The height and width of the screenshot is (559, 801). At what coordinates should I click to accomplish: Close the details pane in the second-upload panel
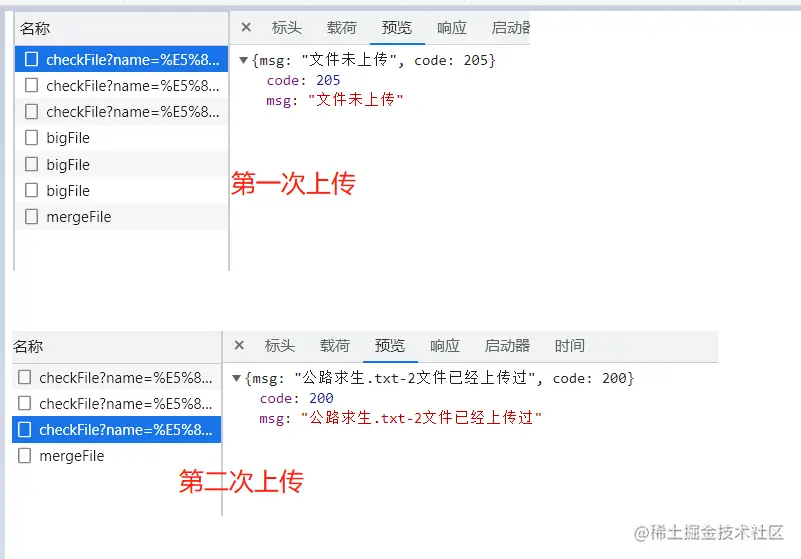pyautogui.click(x=239, y=345)
